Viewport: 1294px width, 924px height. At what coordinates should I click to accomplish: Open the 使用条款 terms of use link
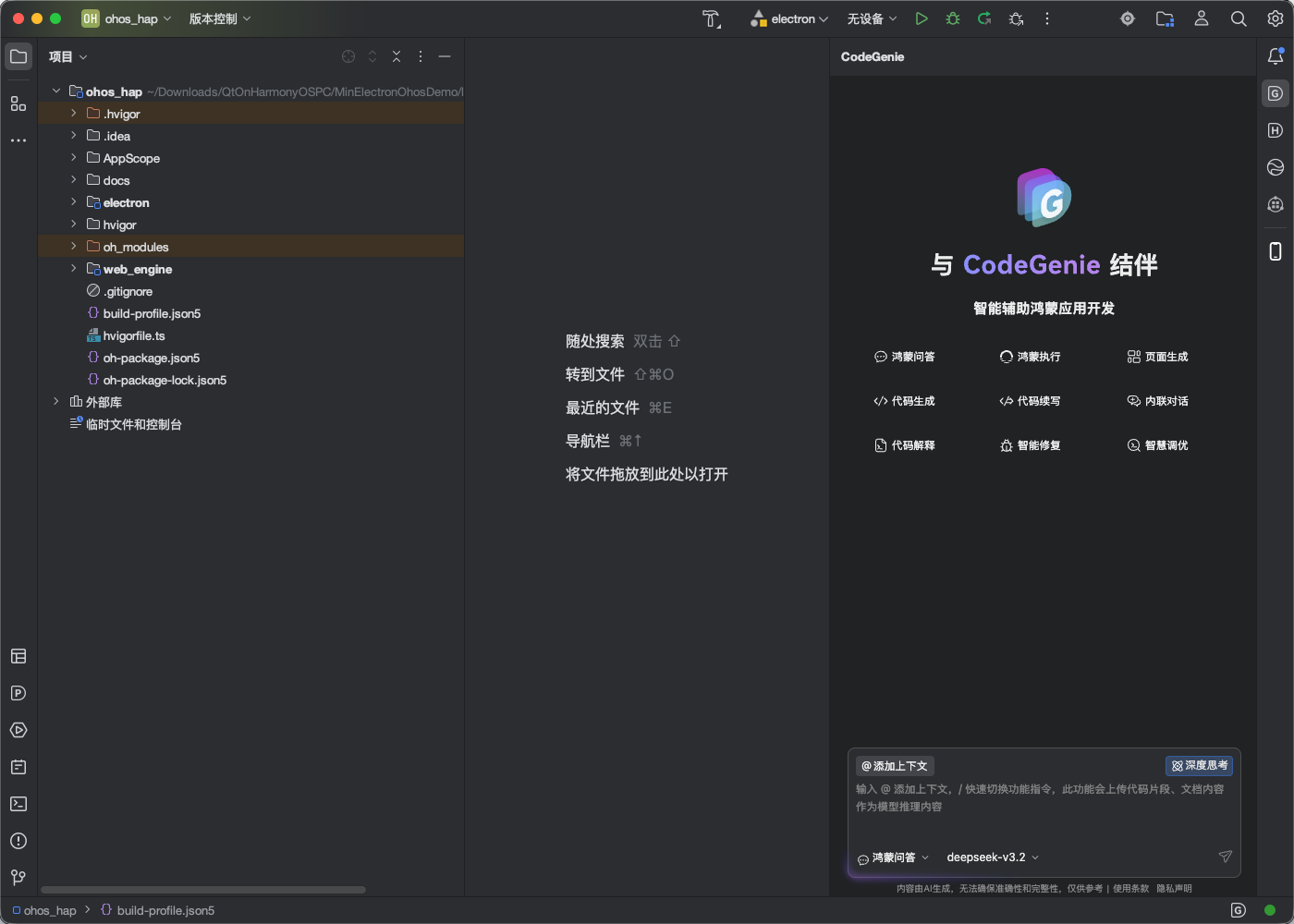coord(1130,889)
